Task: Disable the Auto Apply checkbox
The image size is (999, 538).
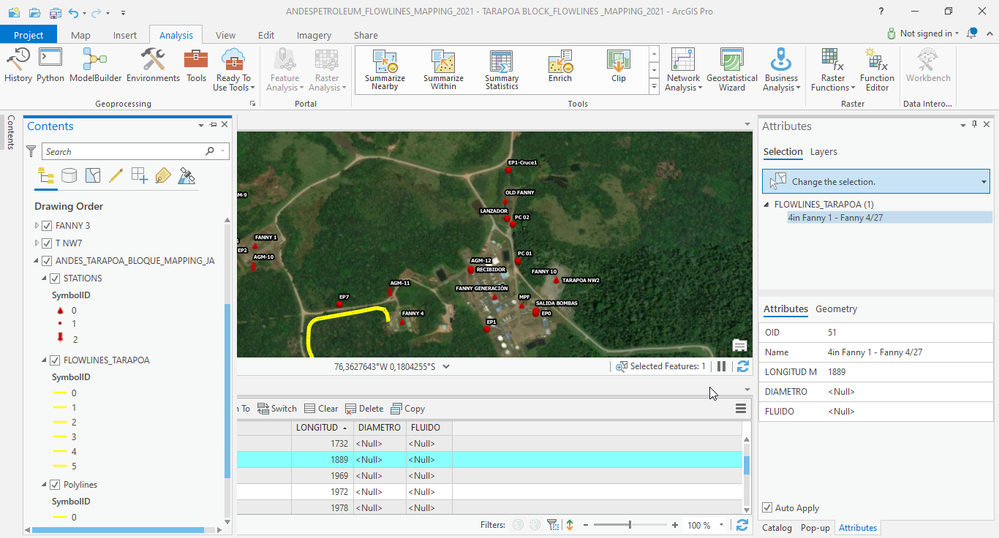Action: pyautogui.click(x=768, y=508)
